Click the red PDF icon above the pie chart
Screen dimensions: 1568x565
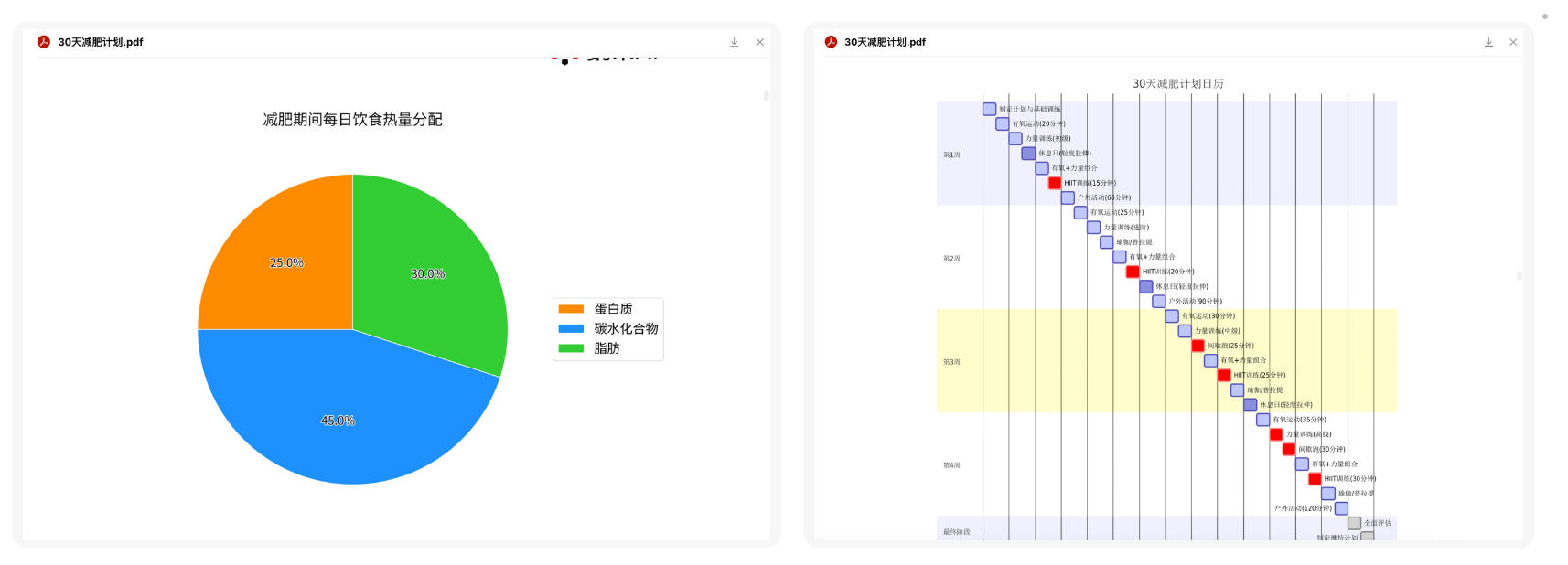[44, 42]
